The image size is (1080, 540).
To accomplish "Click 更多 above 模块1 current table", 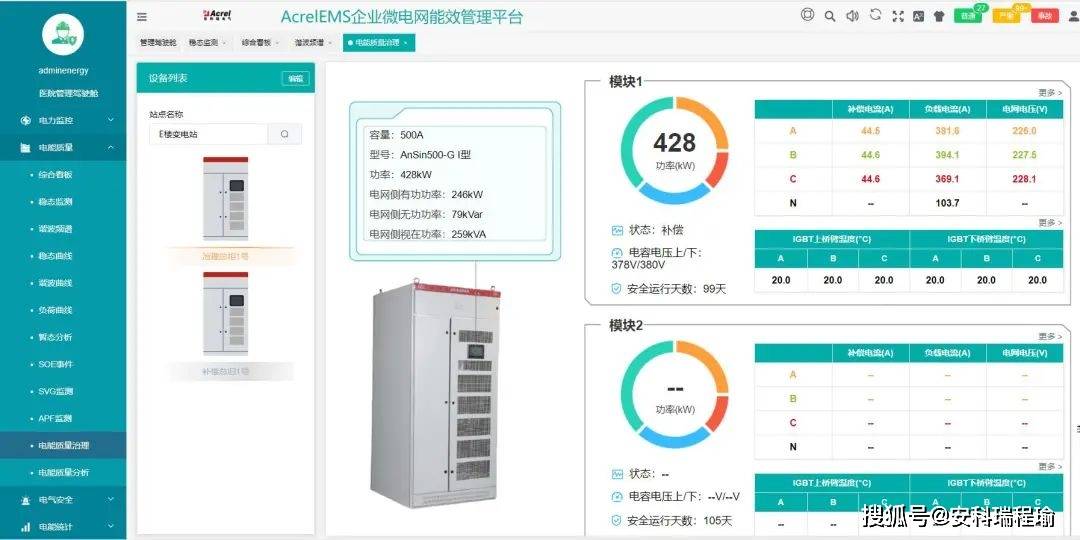I will (x=1050, y=92).
